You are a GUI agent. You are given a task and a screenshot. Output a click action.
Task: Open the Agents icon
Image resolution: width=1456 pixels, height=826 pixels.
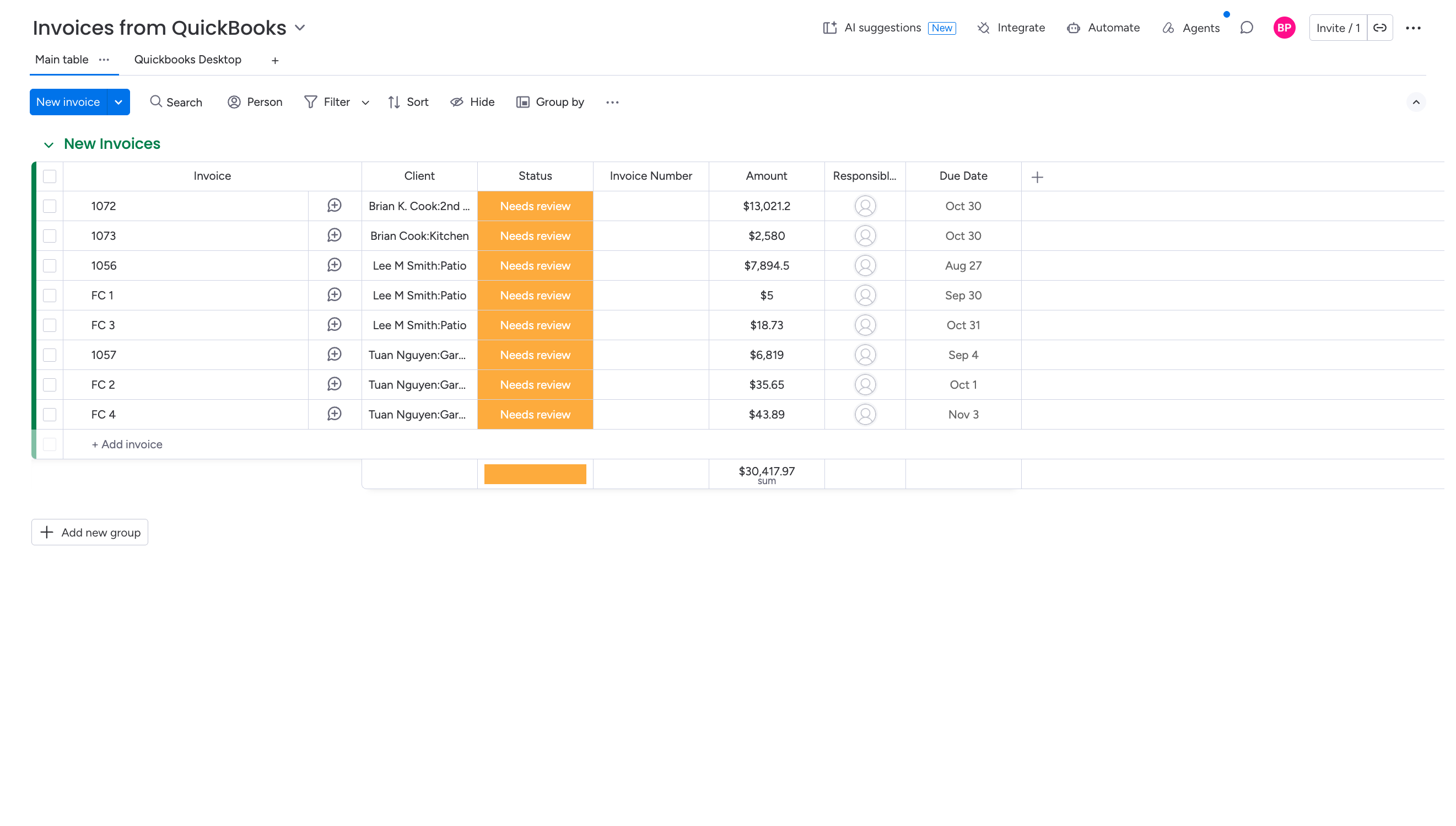1168,28
